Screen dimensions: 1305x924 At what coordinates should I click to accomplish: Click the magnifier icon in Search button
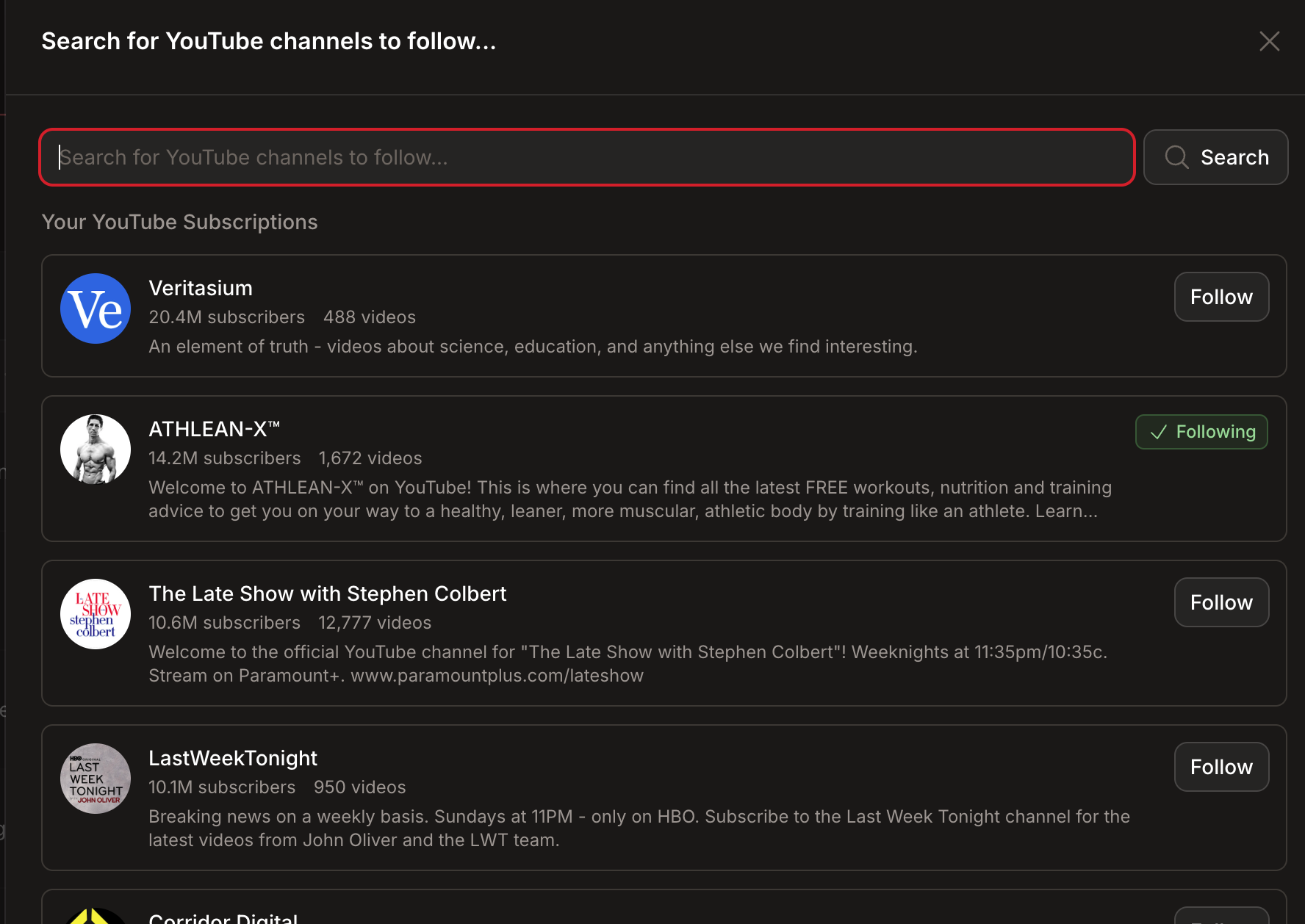(x=1176, y=157)
